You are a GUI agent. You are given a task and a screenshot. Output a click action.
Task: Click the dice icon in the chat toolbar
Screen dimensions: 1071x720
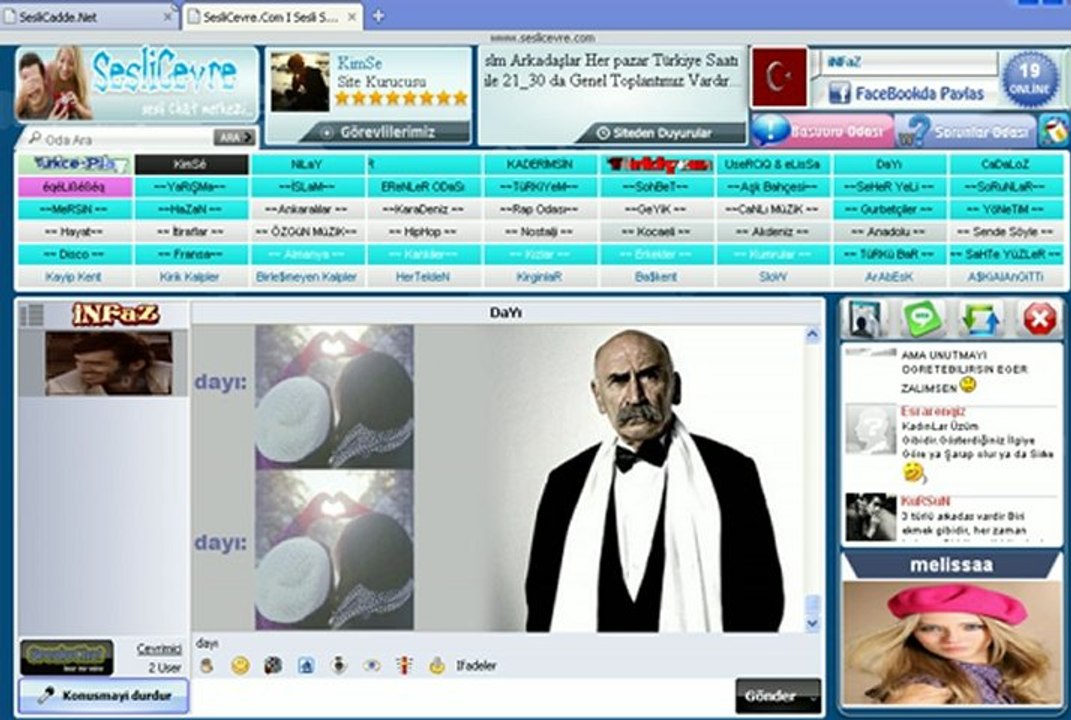coord(273,665)
